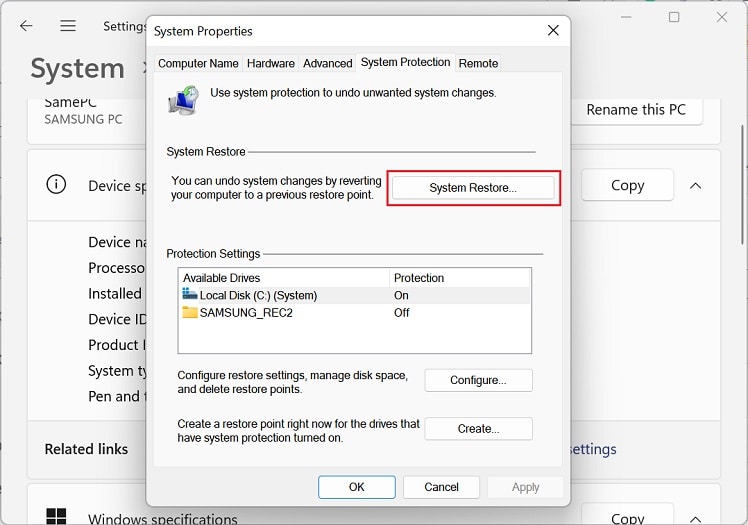Select the Advanced tab
This screenshot has height=525, width=748.
point(327,63)
